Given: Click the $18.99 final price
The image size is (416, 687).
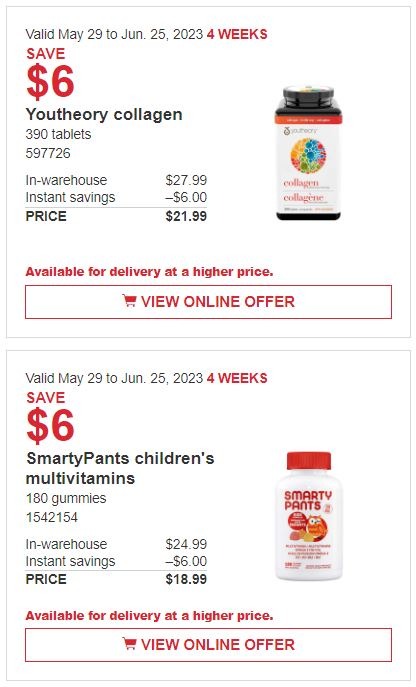Looking at the screenshot, I should click(x=186, y=579).
